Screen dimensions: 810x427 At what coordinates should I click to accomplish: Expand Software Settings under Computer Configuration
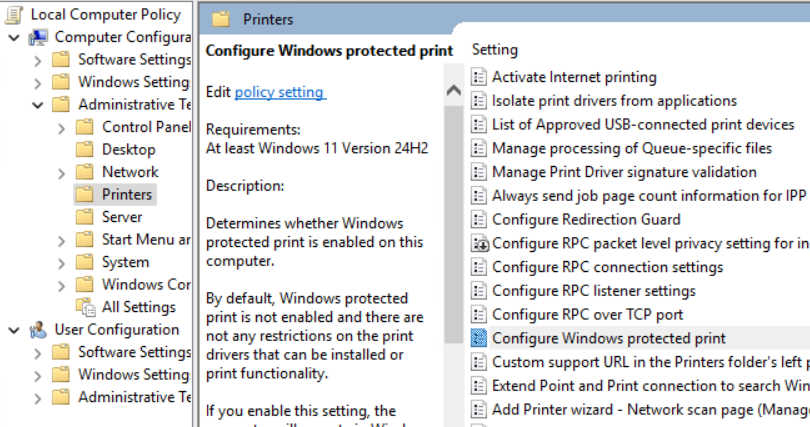[x=38, y=60]
